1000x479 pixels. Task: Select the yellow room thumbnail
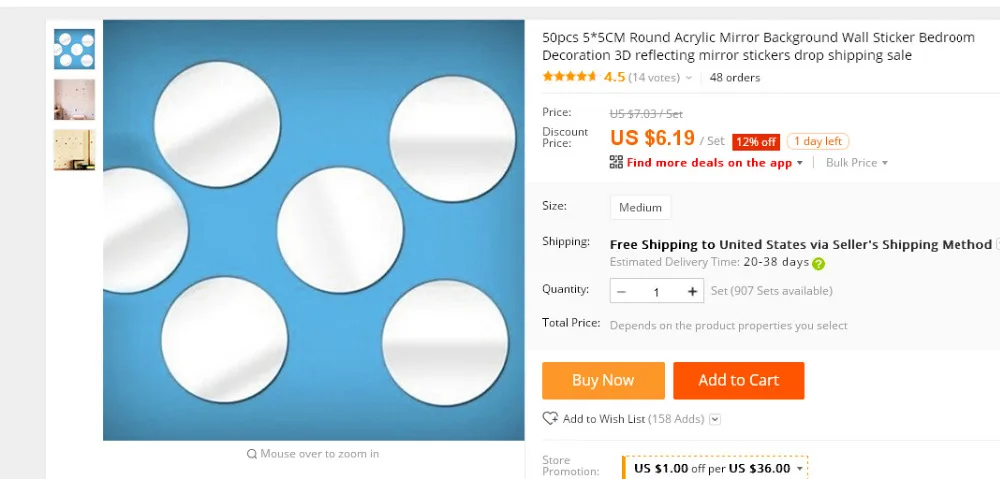click(x=74, y=150)
